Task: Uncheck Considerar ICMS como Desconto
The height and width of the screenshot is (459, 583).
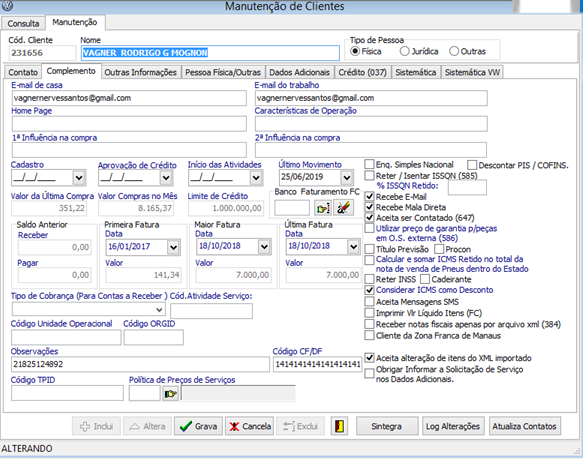Action: pos(369,290)
